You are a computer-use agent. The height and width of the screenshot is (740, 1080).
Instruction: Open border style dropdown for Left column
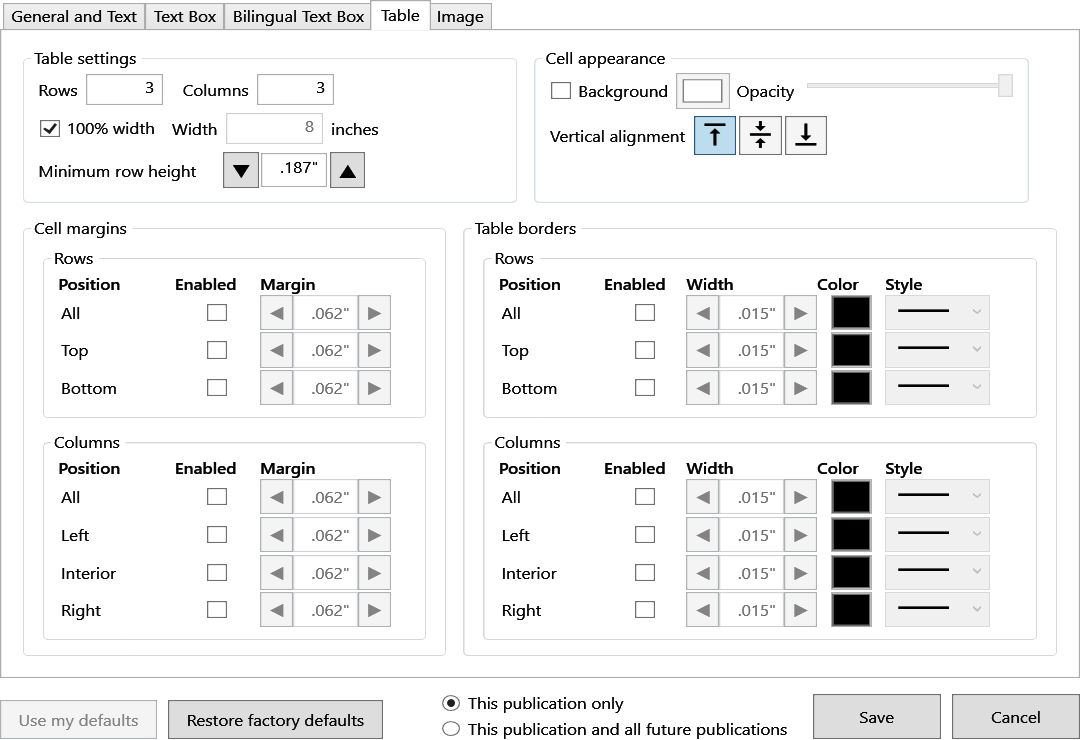point(937,534)
